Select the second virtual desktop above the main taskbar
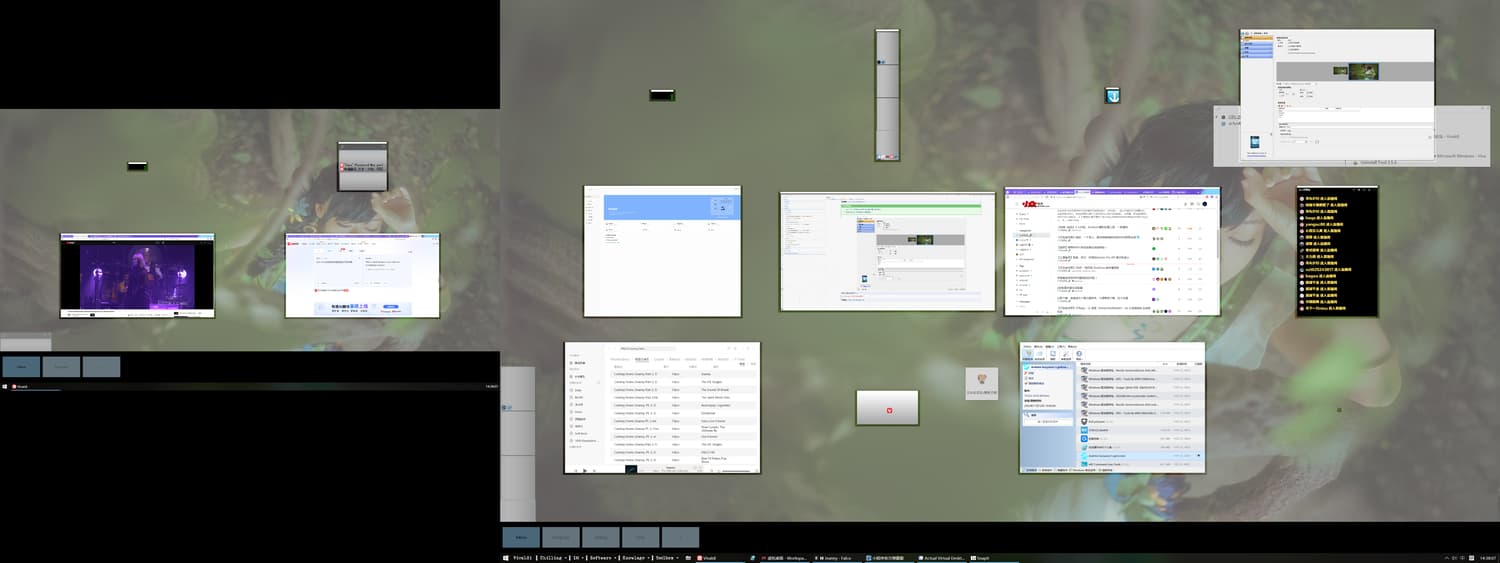Viewport: 1500px width, 563px height. 561,537
